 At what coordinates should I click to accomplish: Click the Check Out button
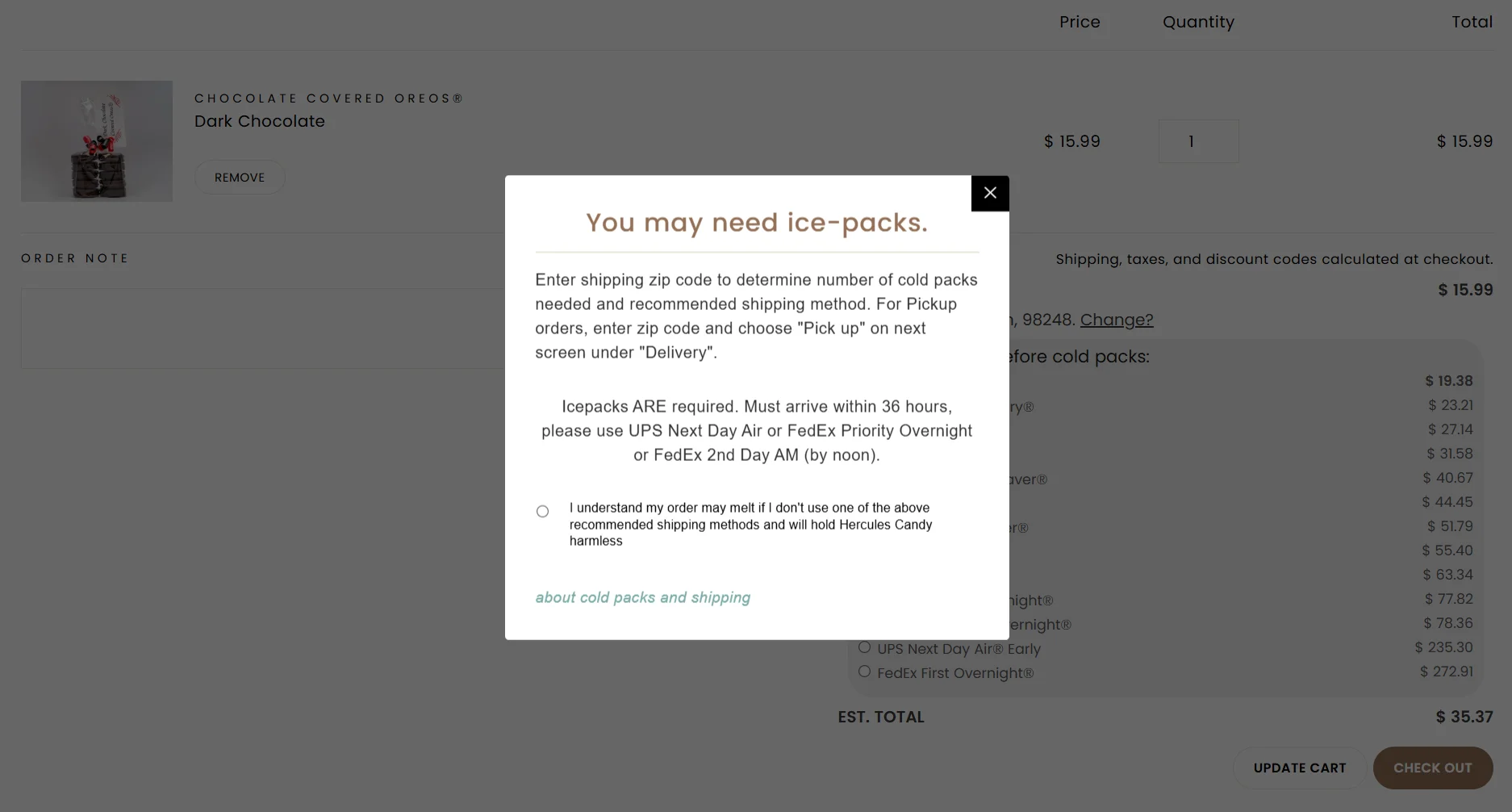pyautogui.click(x=1433, y=768)
